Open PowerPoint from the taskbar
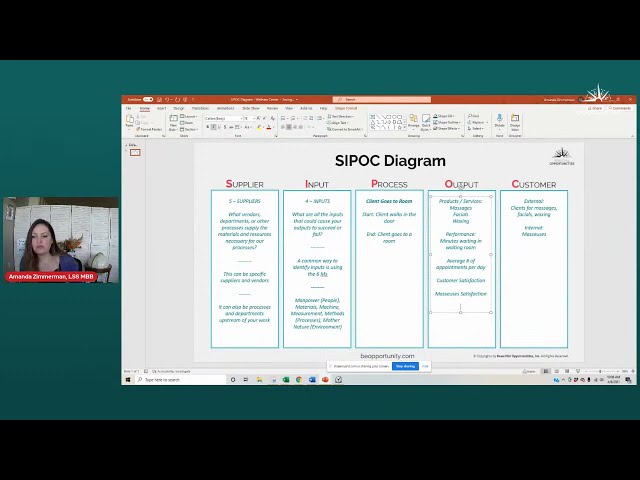This screenshot has width=640, height=480. pos(325,380)
